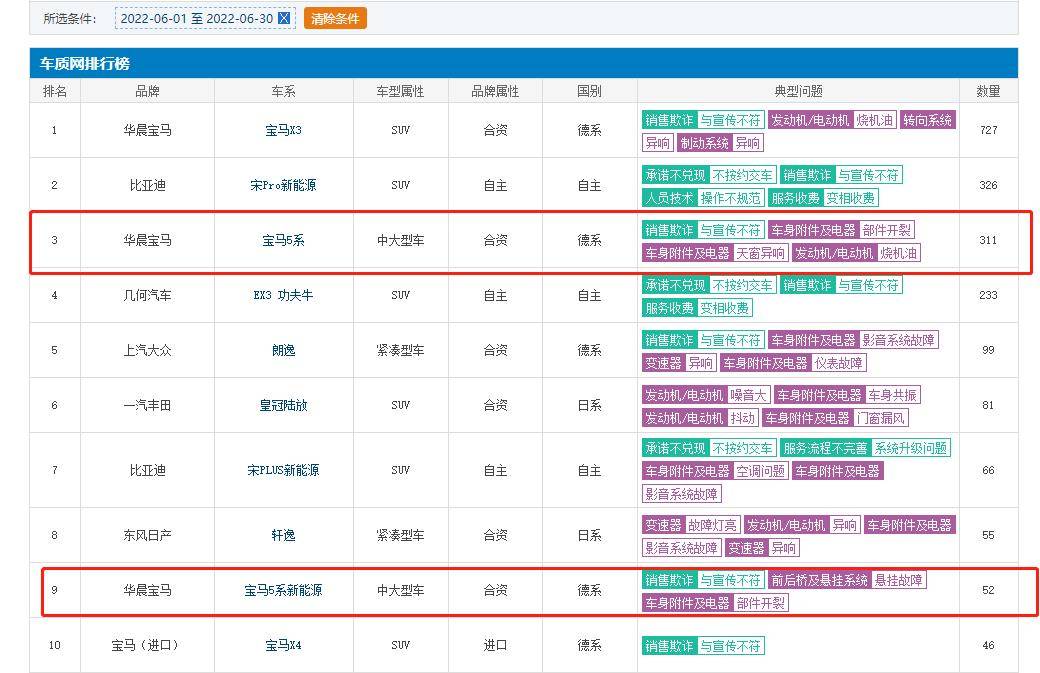
Task: Open the EX3 功夫牛 link
Action: 283,296
